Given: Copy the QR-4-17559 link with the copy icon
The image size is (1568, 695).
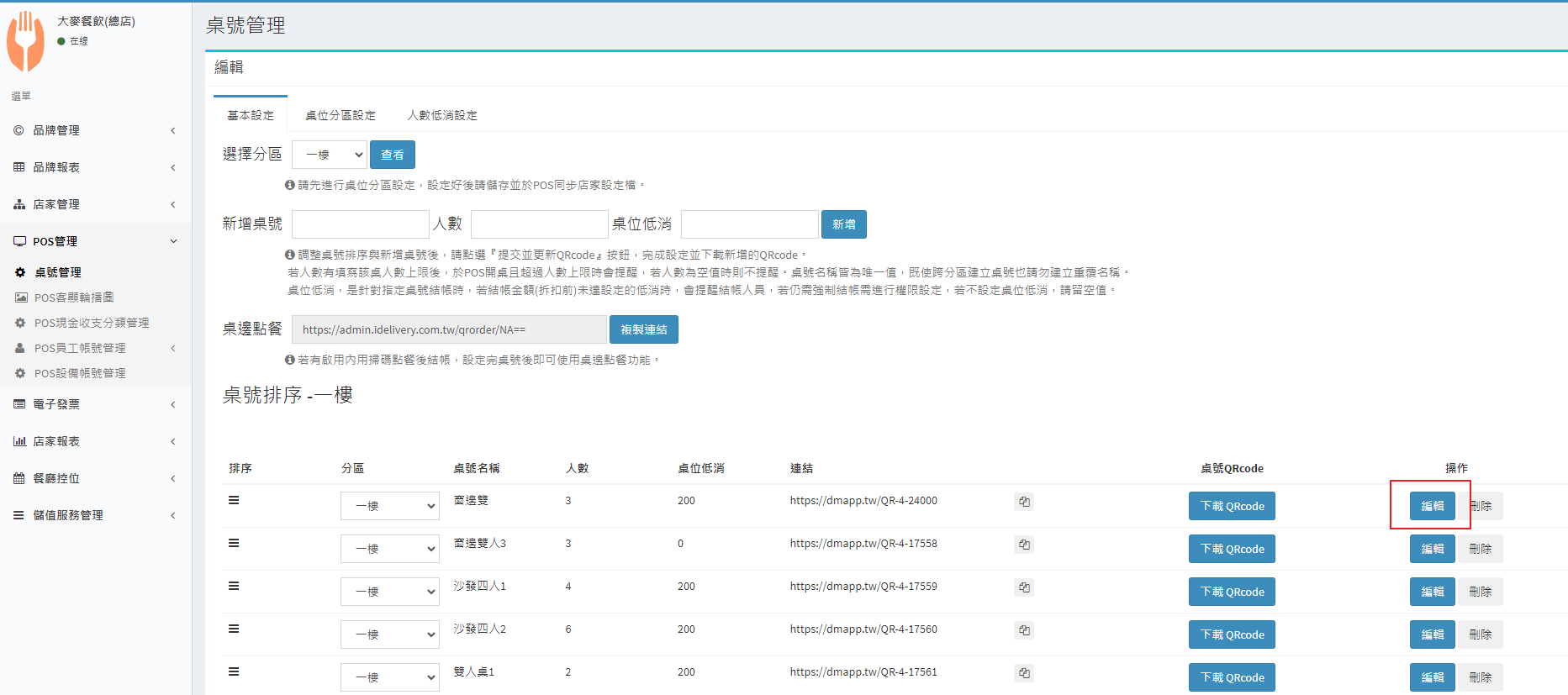Looking at the screenshot, I should pos(1023,587).
